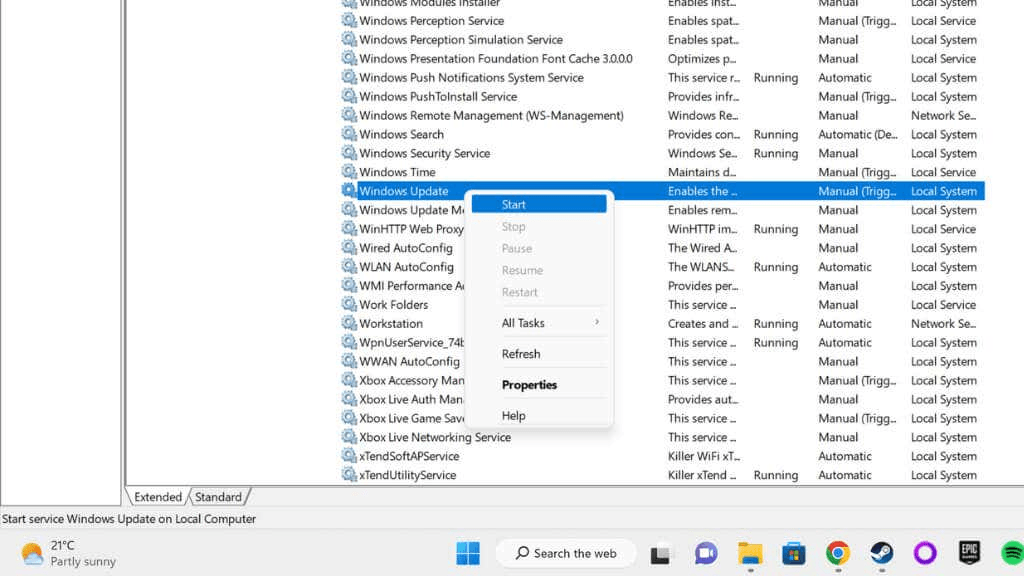Select Windows PushToInstall Service name
Viewport: 1024px width, 576px height.
[x=438, y=96]
